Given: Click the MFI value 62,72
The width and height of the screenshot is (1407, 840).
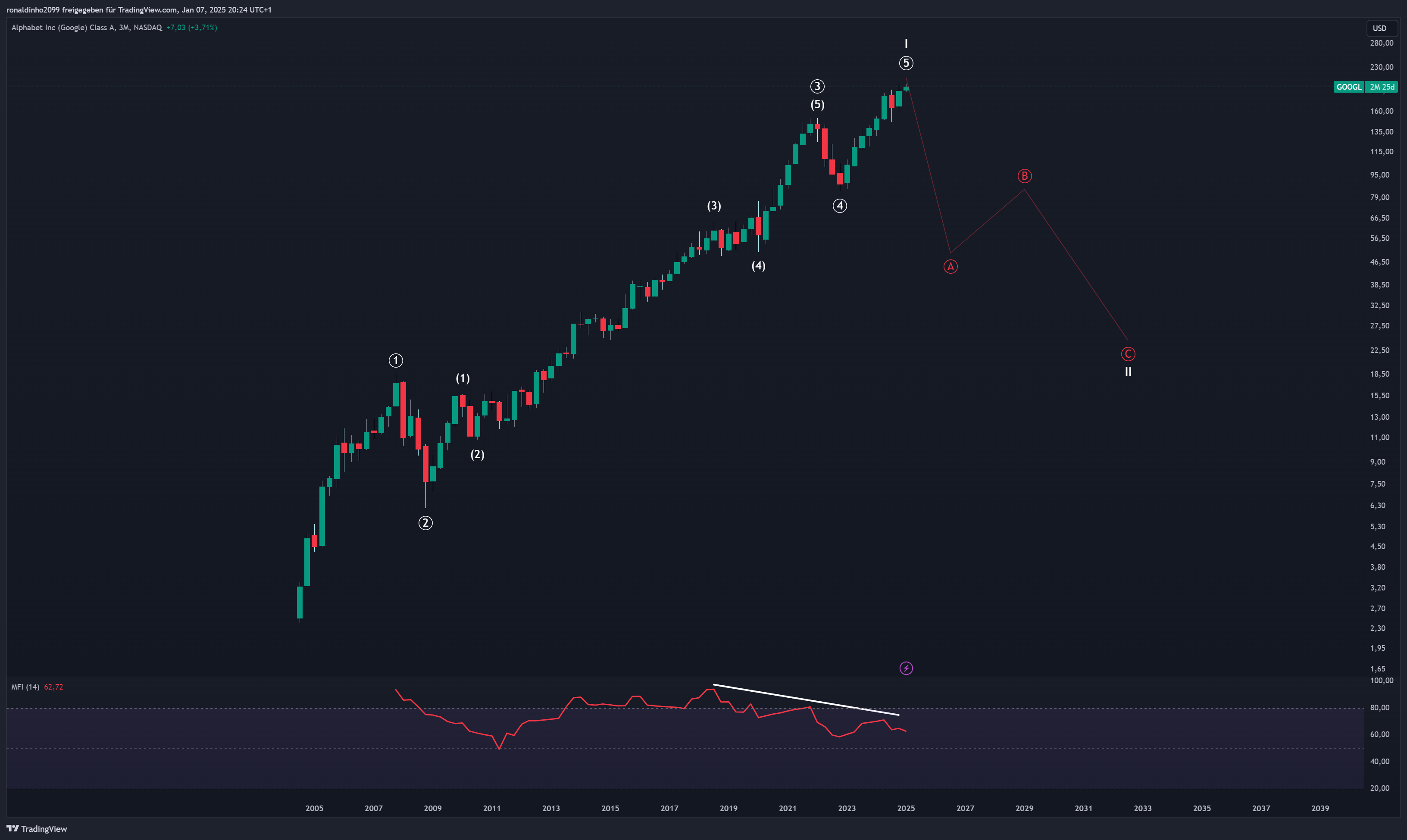Looking at the screenshot, I should (x=54, y=687).
